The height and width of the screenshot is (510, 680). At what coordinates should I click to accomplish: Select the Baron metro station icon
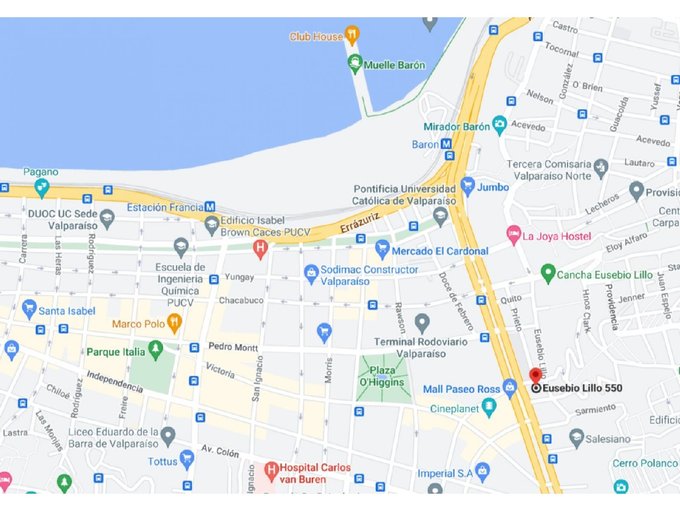tap(446, 144)
